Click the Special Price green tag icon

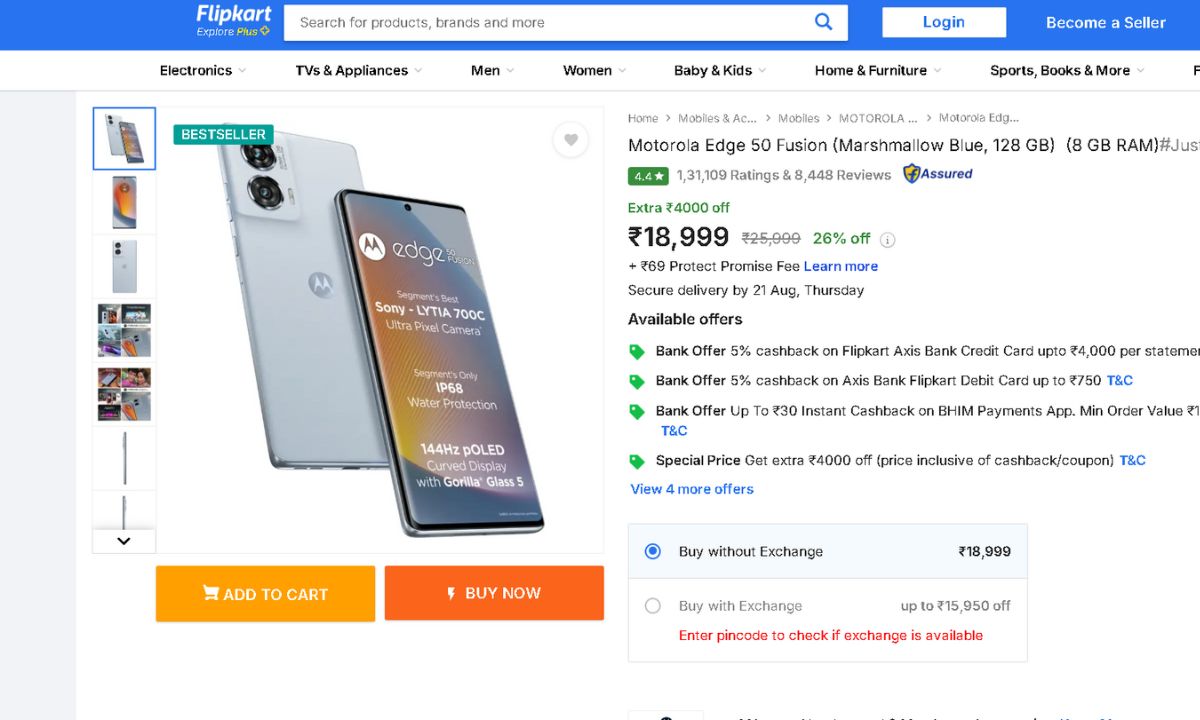click(x=637, y=461)
